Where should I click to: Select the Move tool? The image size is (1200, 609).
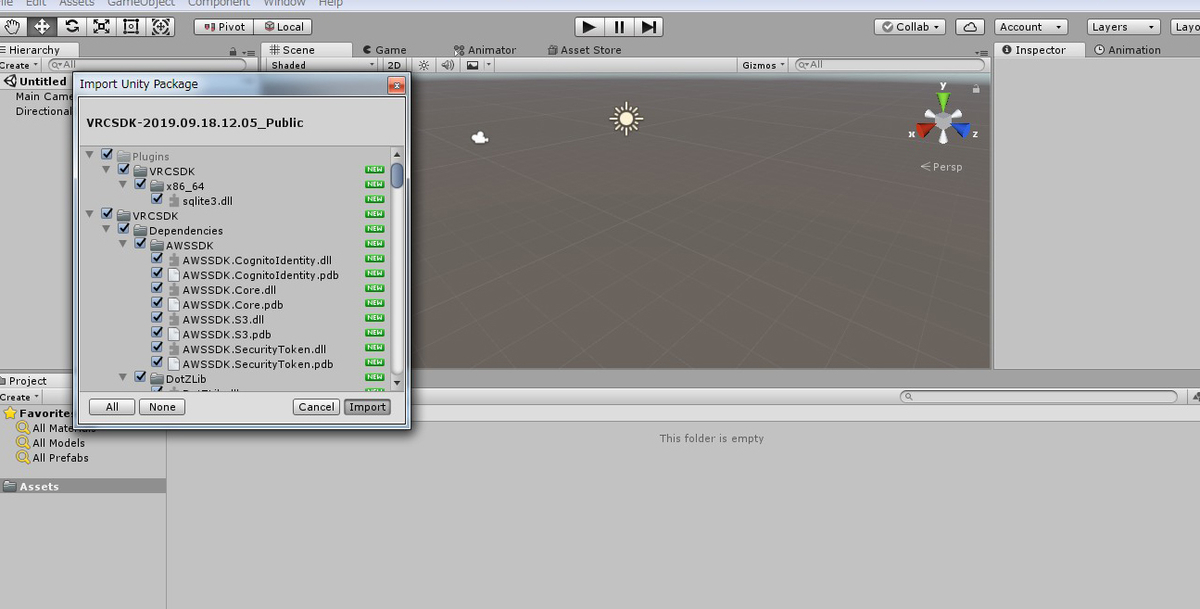pos(41,27)
